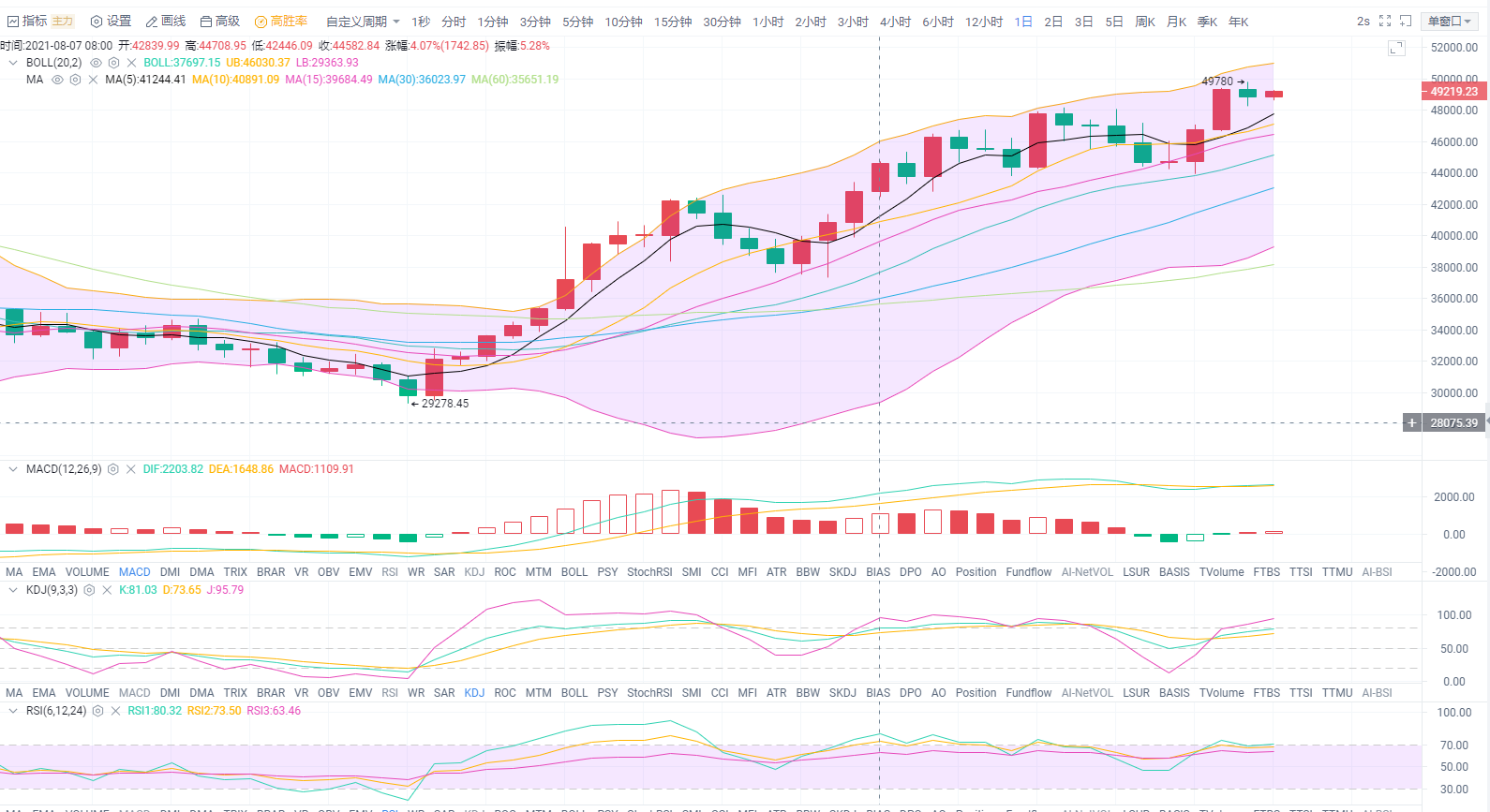Switch to 周K weekly candles
The height and width of the screenshot is (812, 1490).
1145,22
